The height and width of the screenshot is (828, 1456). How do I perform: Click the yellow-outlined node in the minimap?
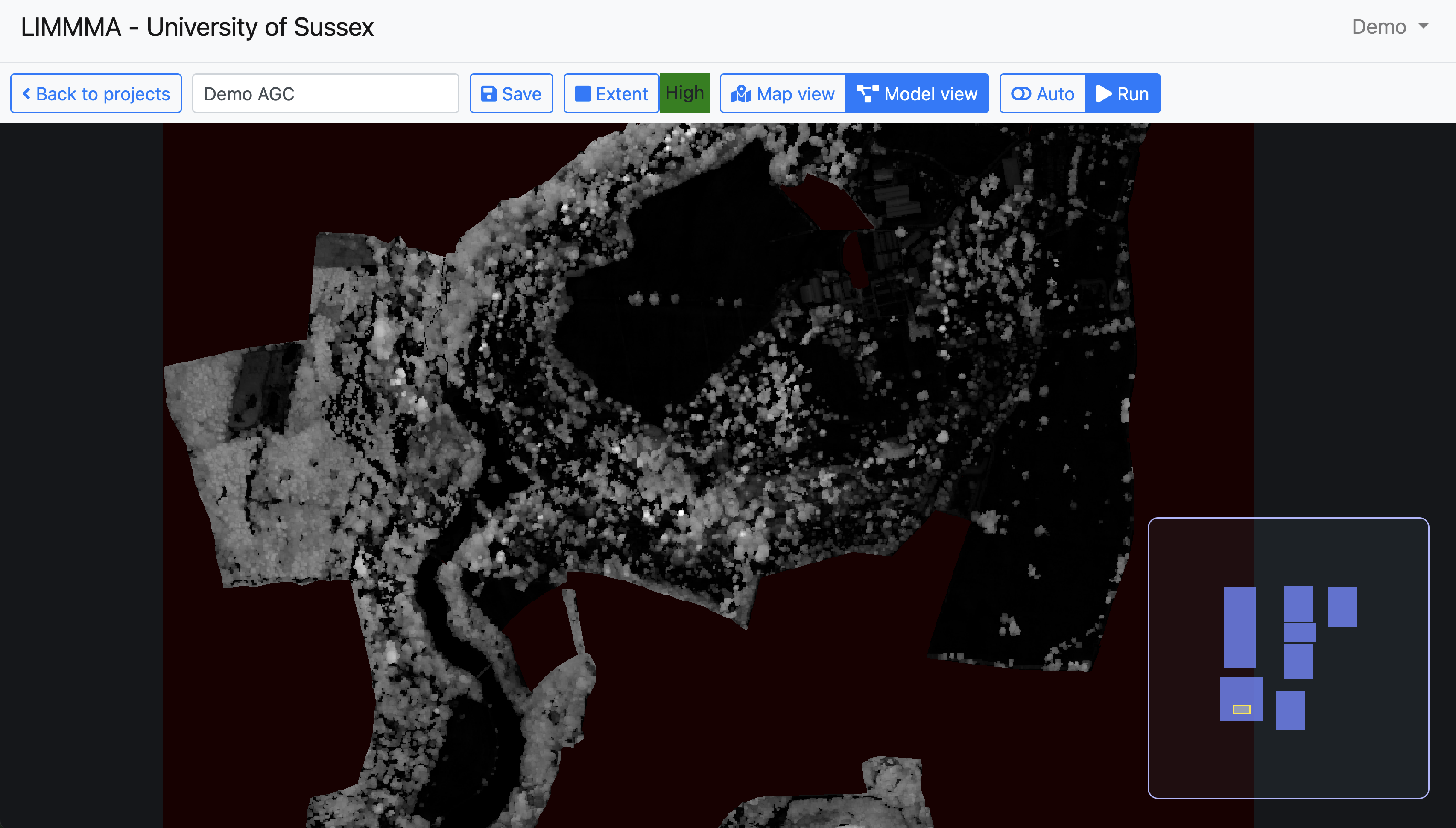pyautogui.click(x=1241, y=709)
